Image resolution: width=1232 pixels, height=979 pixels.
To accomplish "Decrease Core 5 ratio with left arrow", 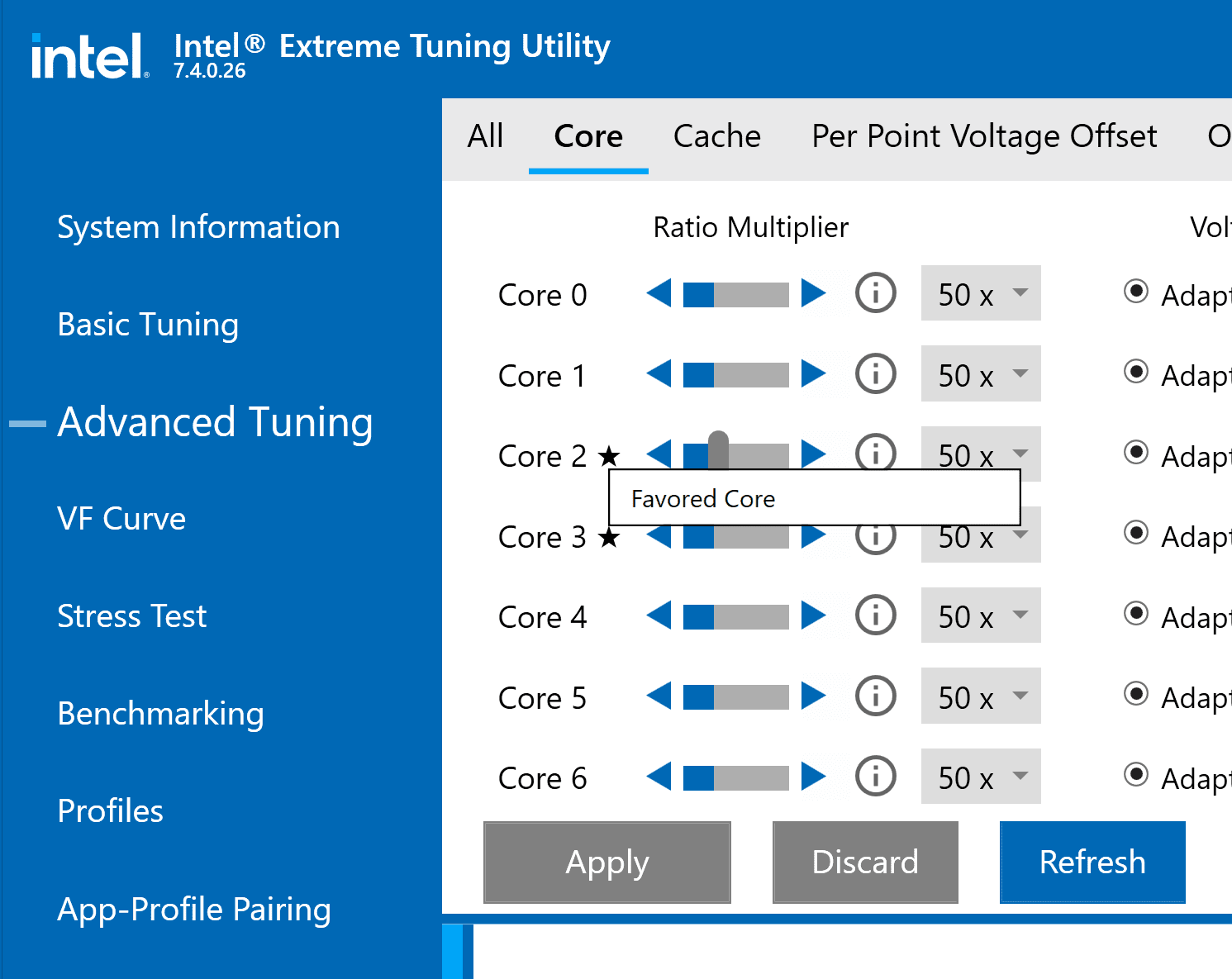I will 659,696.
